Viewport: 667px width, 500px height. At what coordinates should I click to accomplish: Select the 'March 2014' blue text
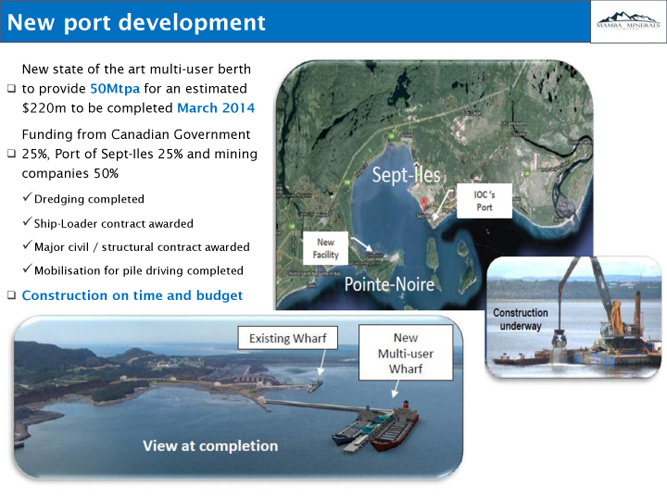[x=216, y=108]
